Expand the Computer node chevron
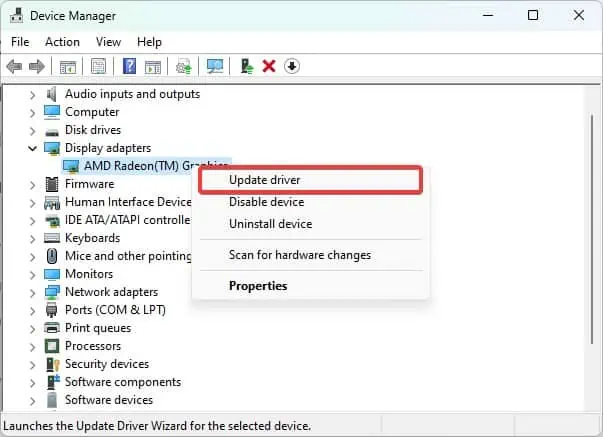The width and height of the screenshot is (603, 437). (32, 113)
